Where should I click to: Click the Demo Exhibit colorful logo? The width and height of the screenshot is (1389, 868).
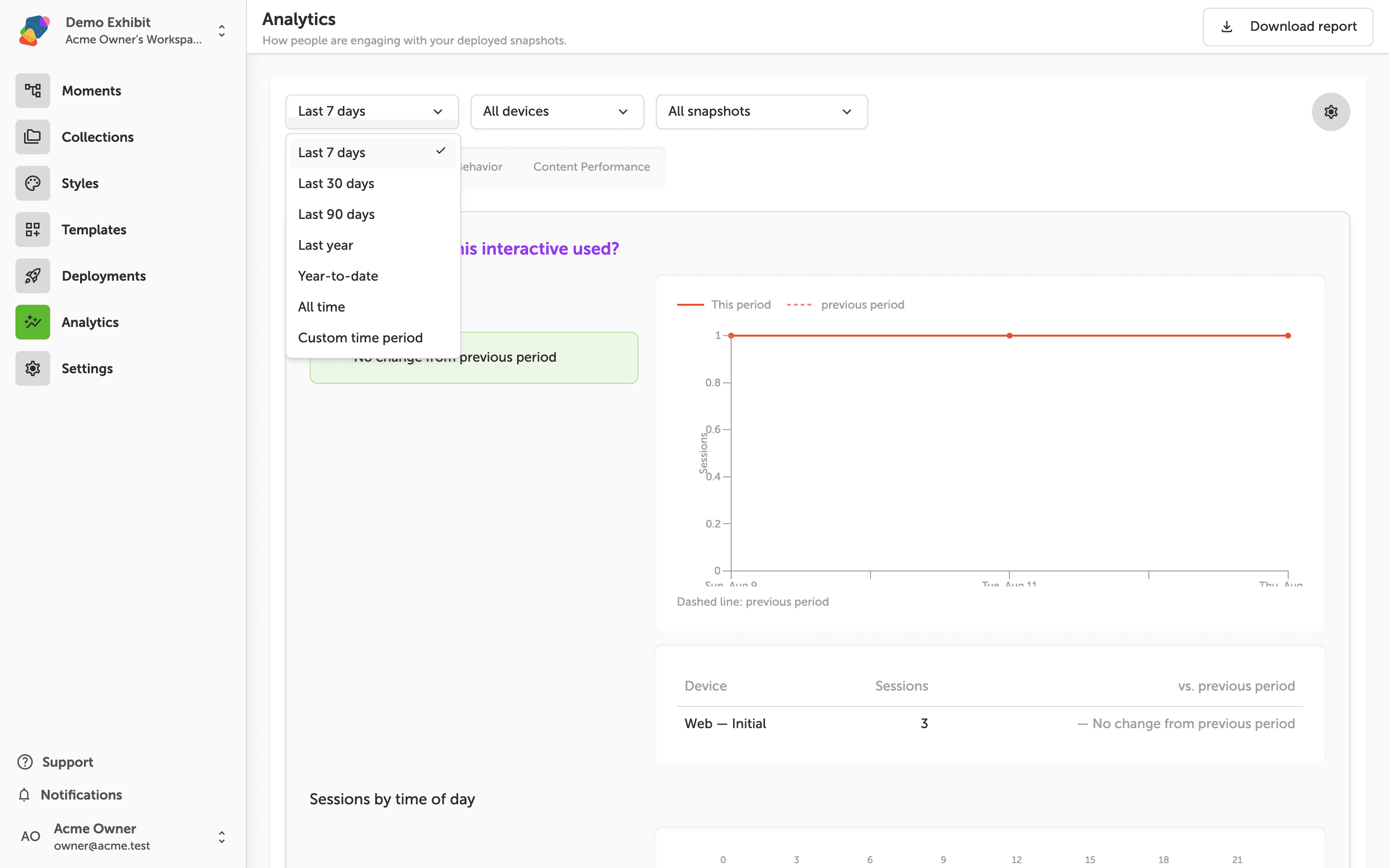pos(34,30)
